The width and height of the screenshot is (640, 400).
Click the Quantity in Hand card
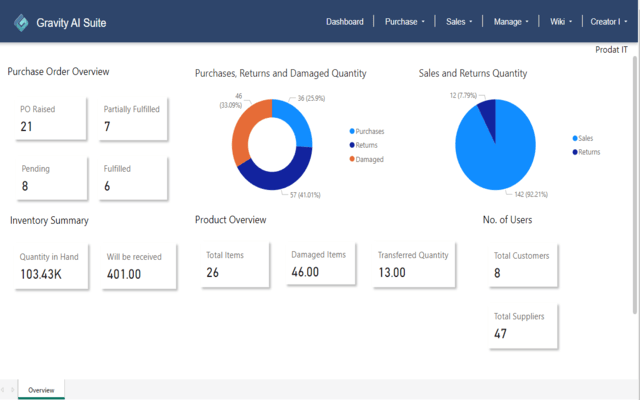coord(49,265)
